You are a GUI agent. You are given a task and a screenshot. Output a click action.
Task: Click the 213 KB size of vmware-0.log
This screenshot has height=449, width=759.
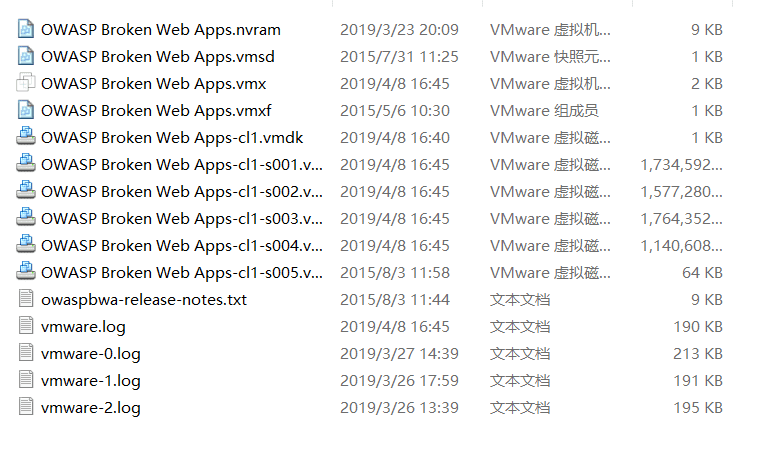(698, 354)
